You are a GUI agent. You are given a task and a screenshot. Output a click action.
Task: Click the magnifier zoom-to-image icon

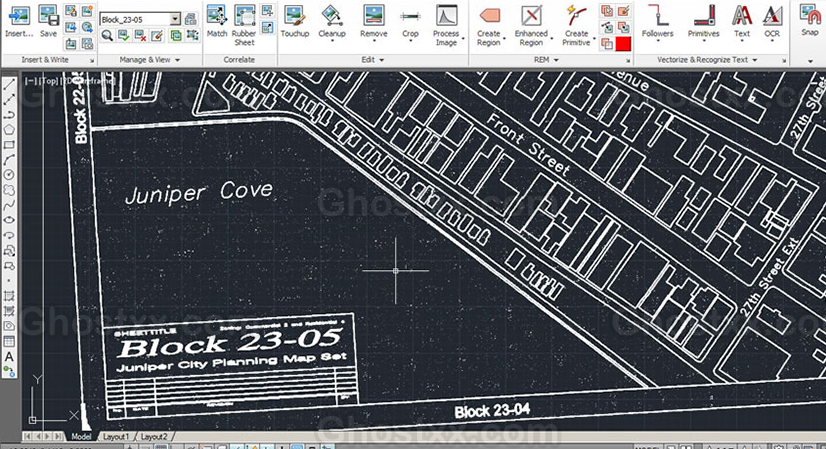pyautogui.click(x=107, y=35)
